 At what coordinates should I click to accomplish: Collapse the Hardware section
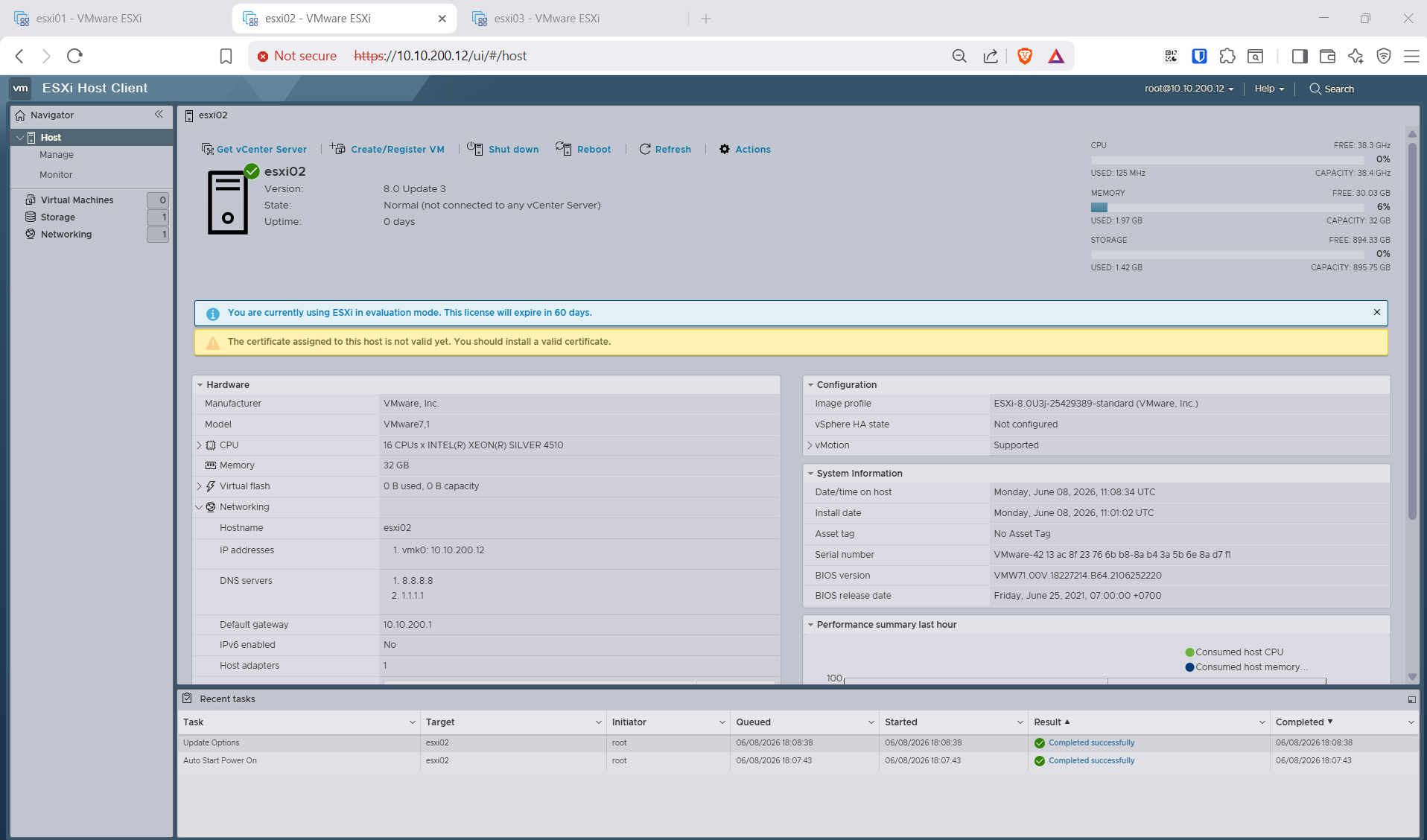(x=200, y=385)
